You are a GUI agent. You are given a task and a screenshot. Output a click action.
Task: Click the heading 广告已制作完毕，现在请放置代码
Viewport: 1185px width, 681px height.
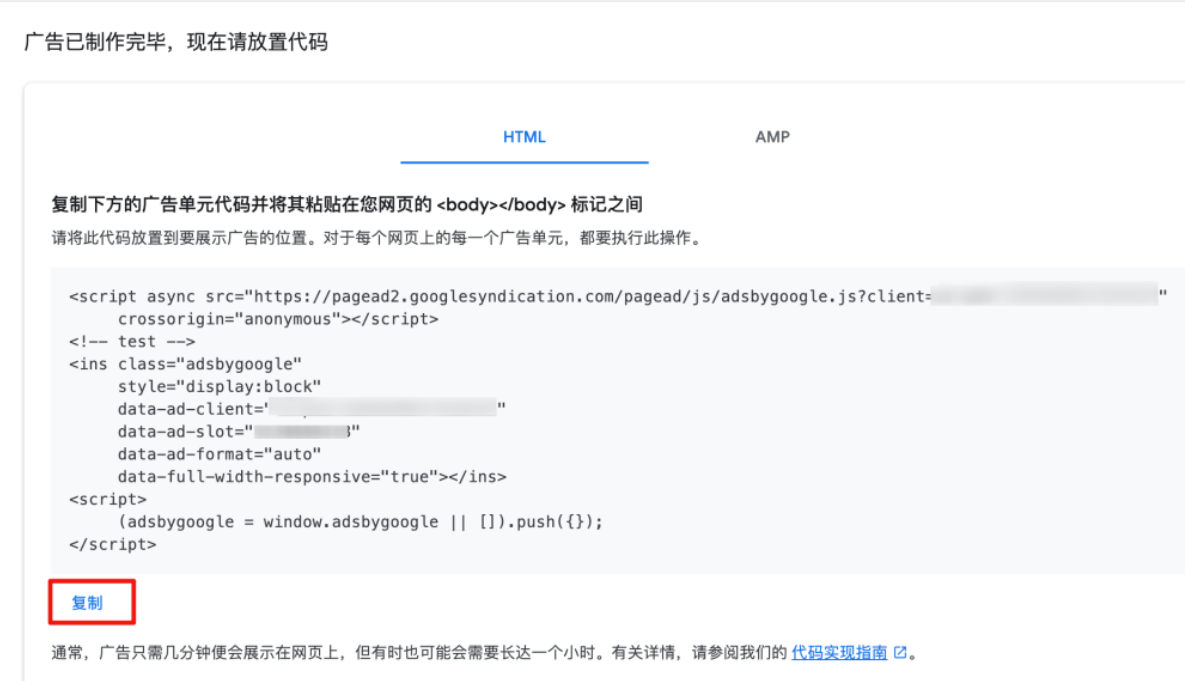pyautogui.click(x=175, y=43)
